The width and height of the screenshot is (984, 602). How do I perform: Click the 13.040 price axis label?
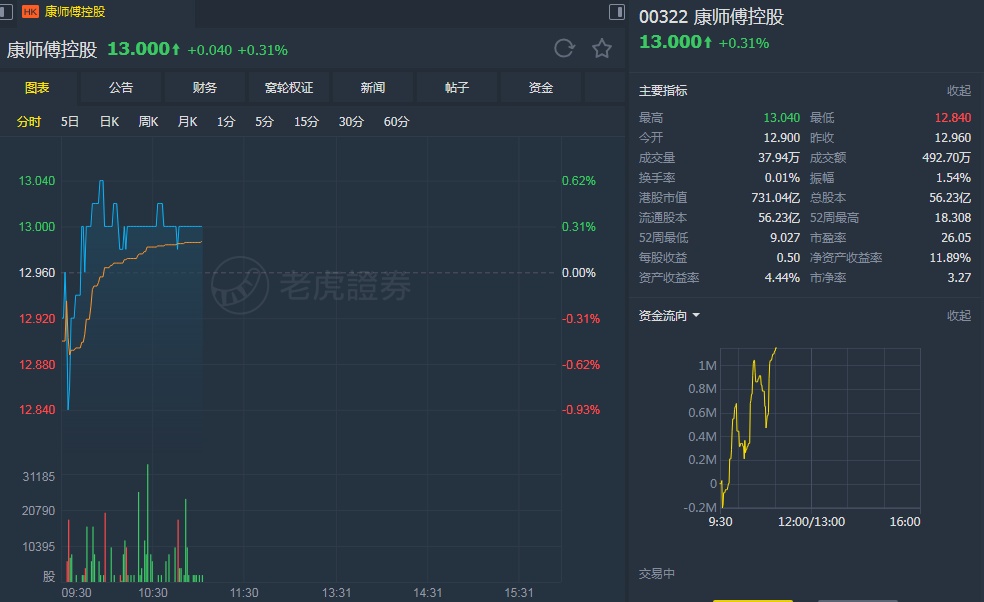[36, 181]
